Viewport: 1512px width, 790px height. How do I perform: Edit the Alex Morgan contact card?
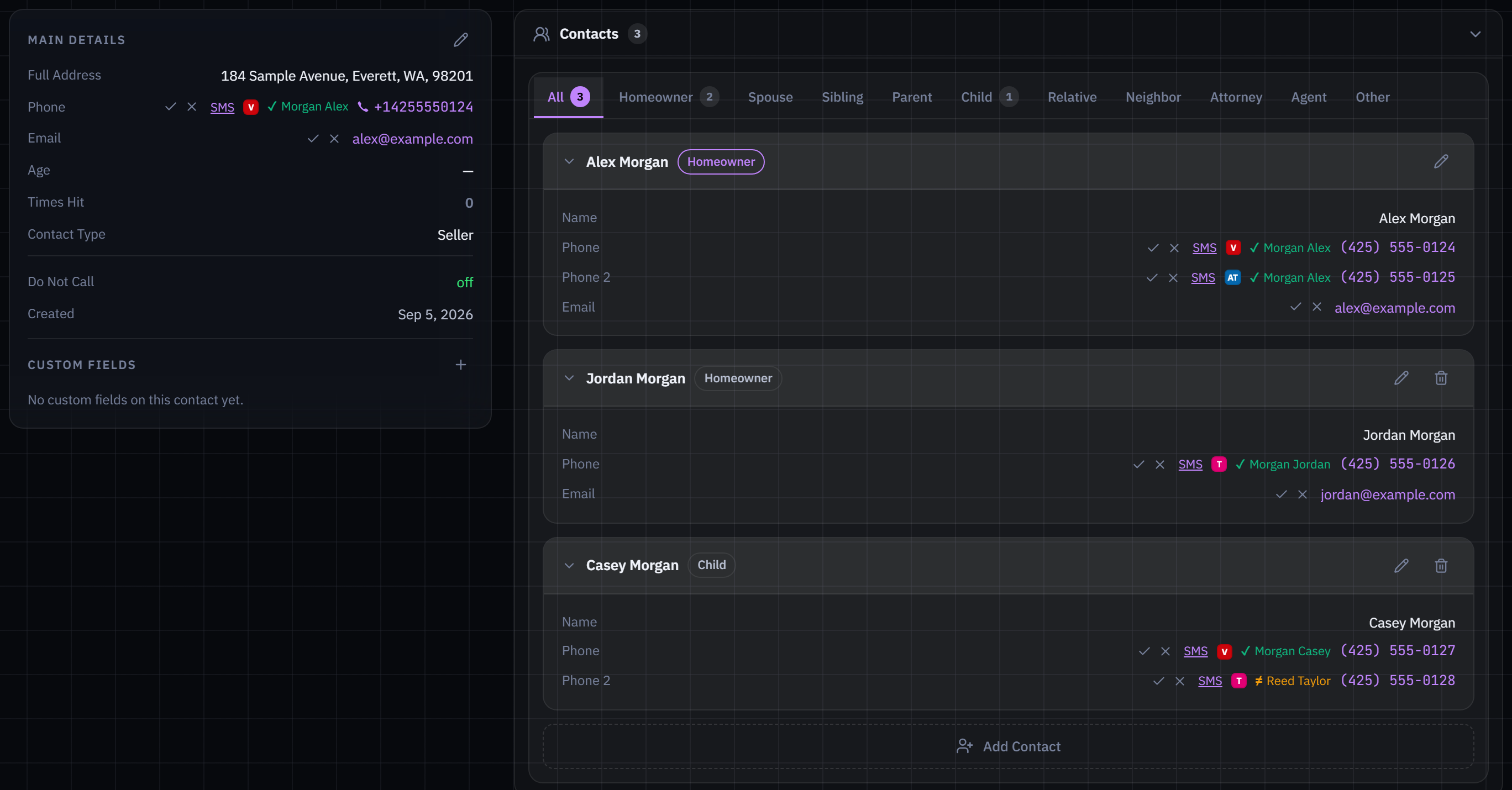pos(1441,161)
